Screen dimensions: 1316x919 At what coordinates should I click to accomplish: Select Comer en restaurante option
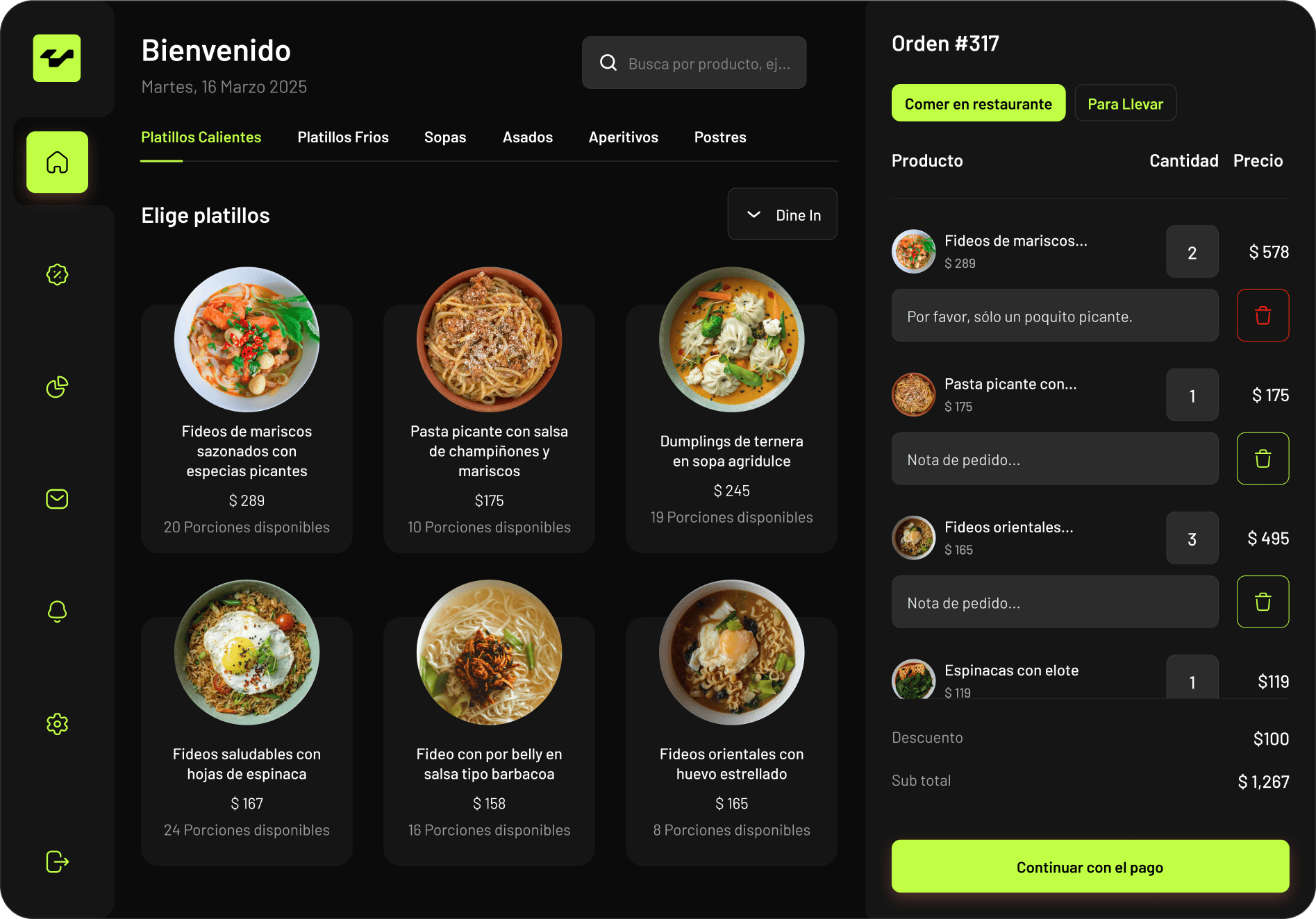point(978,103)
